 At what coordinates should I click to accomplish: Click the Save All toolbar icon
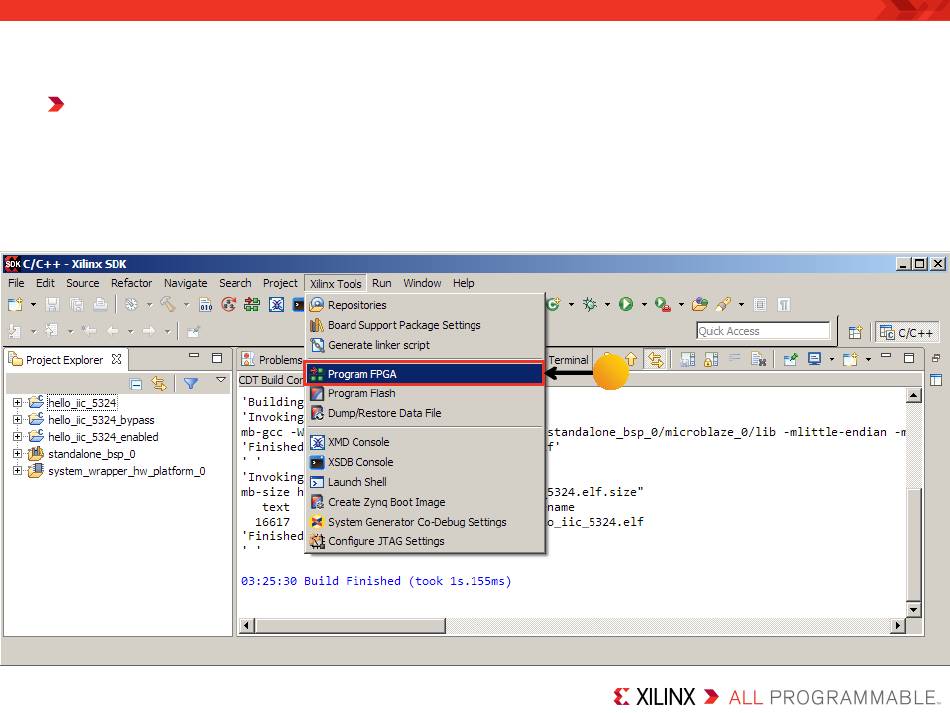tap(76, 304)
